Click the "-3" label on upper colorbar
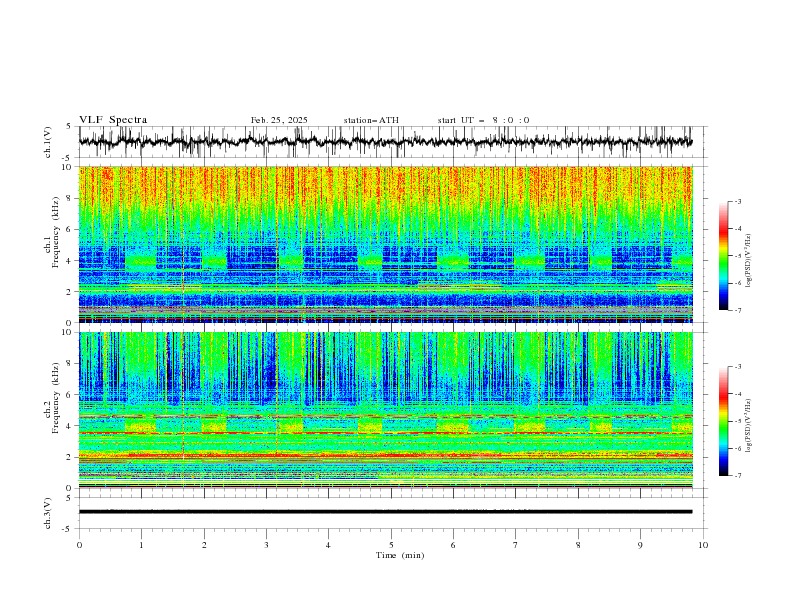 tap(738, 201)
